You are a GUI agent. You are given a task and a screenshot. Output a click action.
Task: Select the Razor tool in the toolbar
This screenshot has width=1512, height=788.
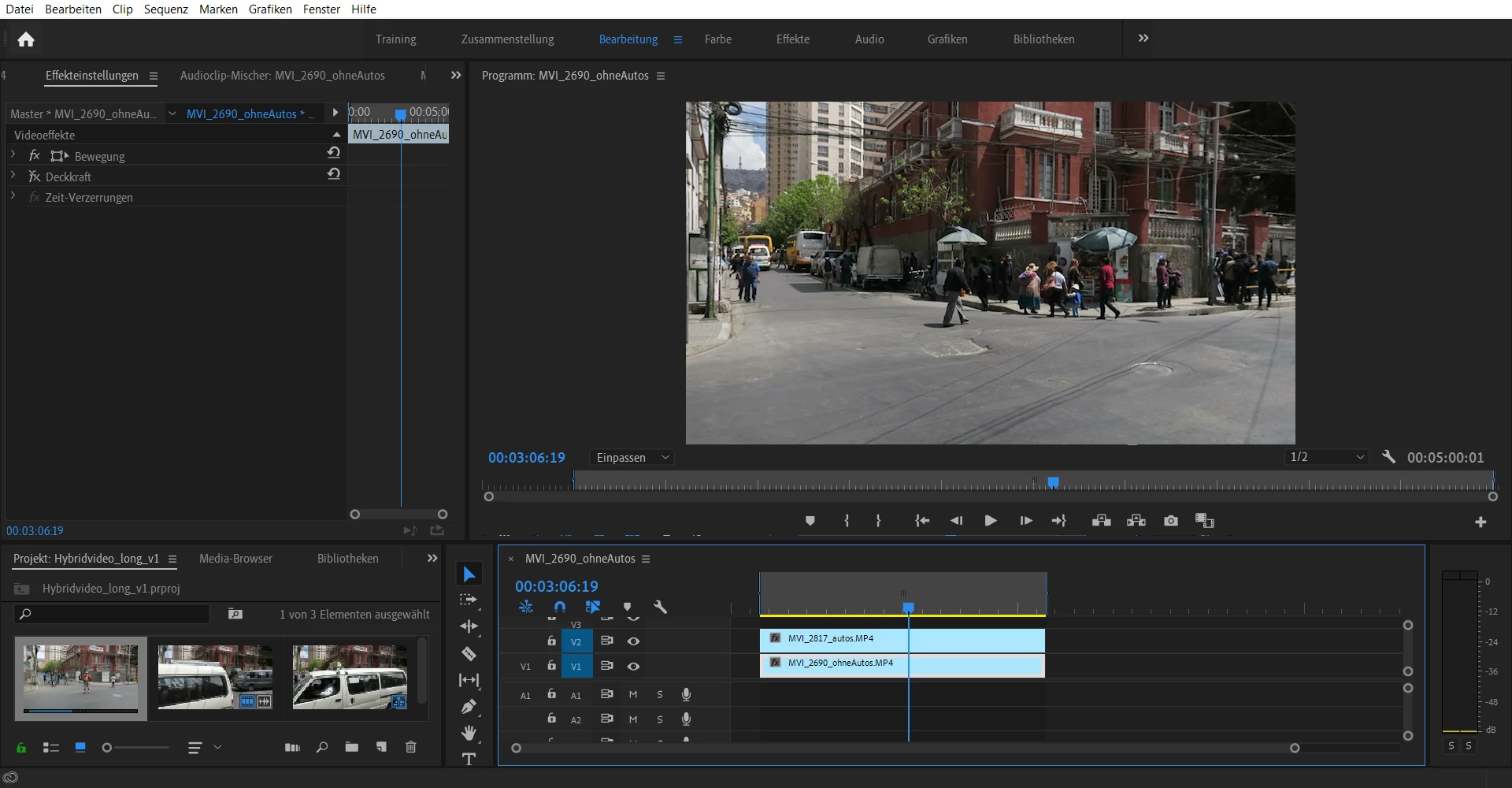pos(469,654)
